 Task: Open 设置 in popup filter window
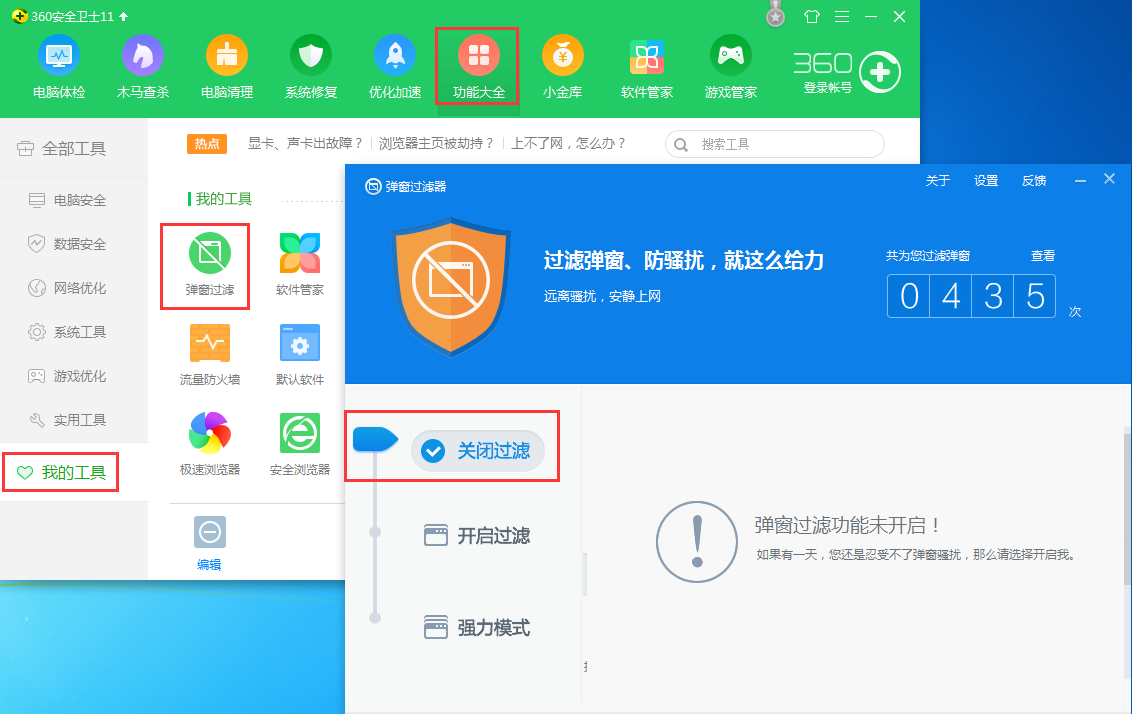(986, 181)
